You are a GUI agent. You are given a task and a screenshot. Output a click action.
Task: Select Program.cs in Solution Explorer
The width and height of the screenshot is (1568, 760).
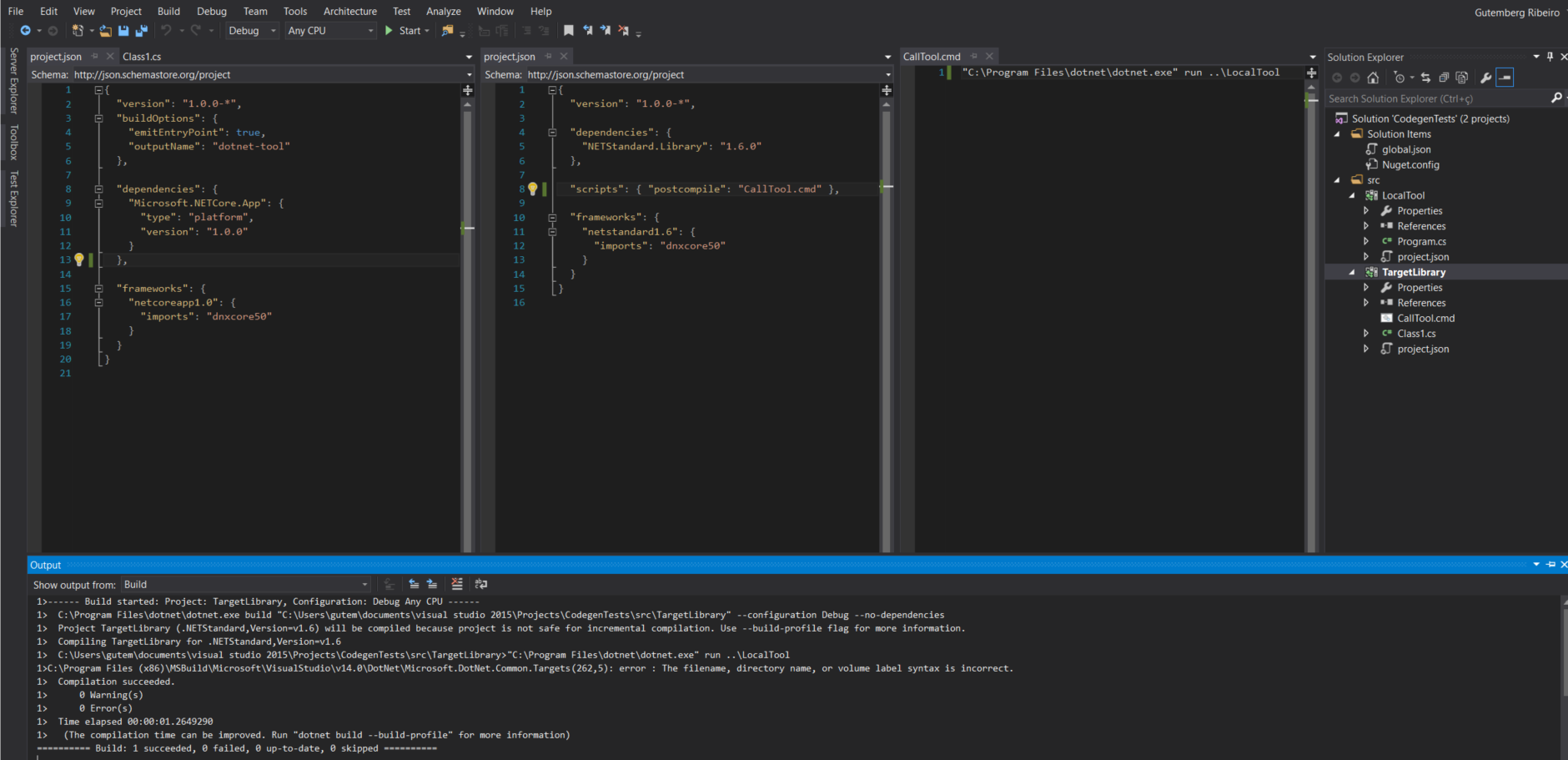[1421, 241]
